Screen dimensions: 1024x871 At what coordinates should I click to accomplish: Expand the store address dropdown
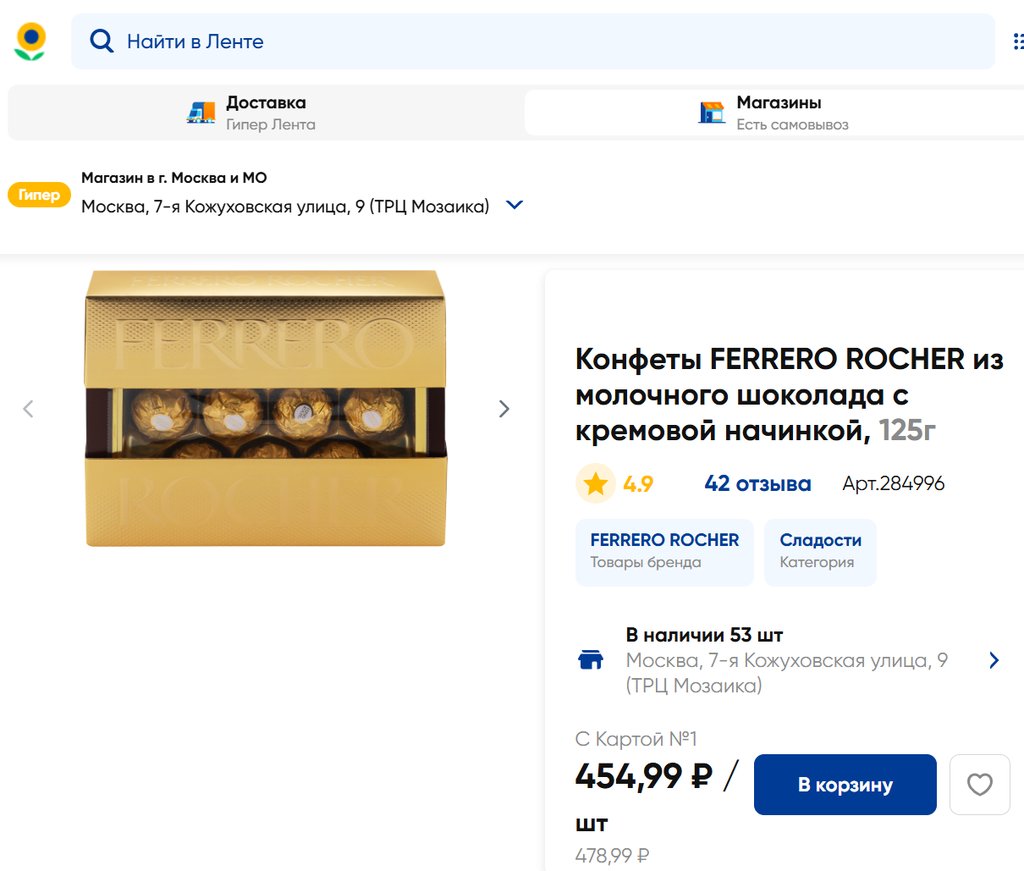[514, 205]
